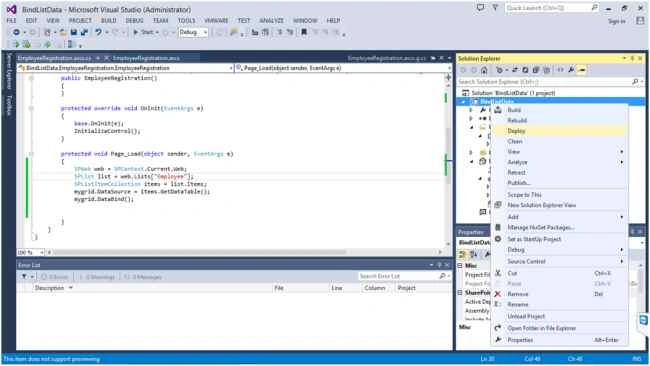Collapse the OnInit method outline marker

pos(32,108)
